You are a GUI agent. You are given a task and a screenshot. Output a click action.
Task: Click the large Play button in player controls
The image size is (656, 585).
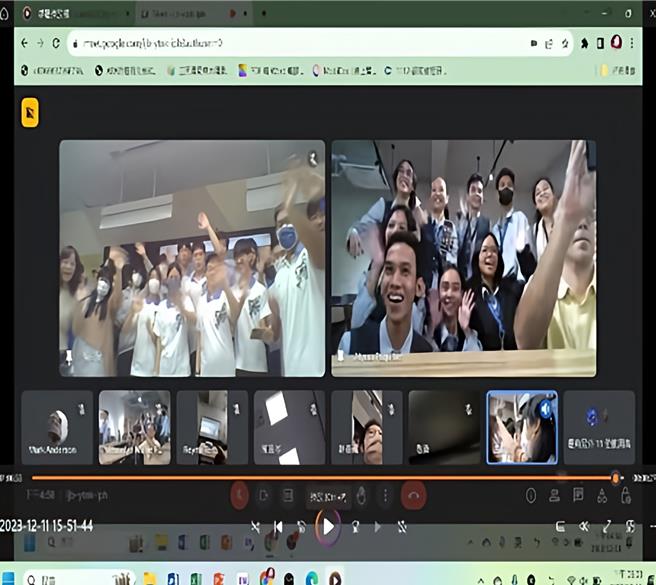(x=327, y=526)
